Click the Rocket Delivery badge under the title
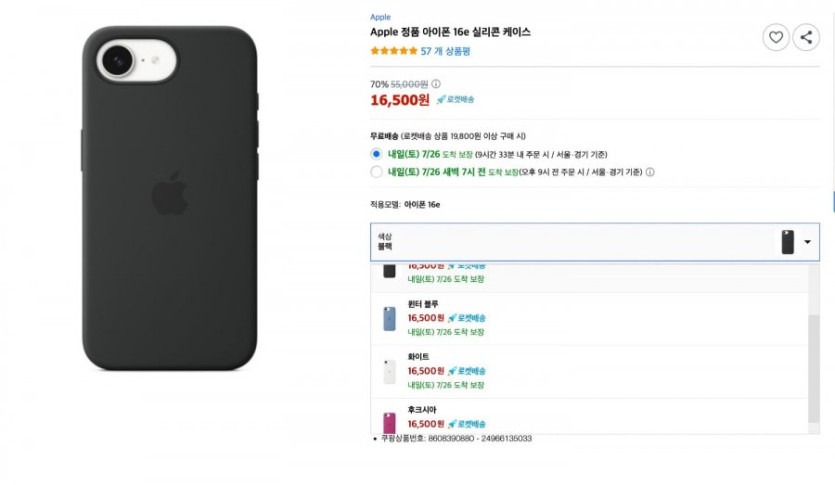Image resolution: width=835 pixels, height=485 pixels. click(x=455, y=100)
